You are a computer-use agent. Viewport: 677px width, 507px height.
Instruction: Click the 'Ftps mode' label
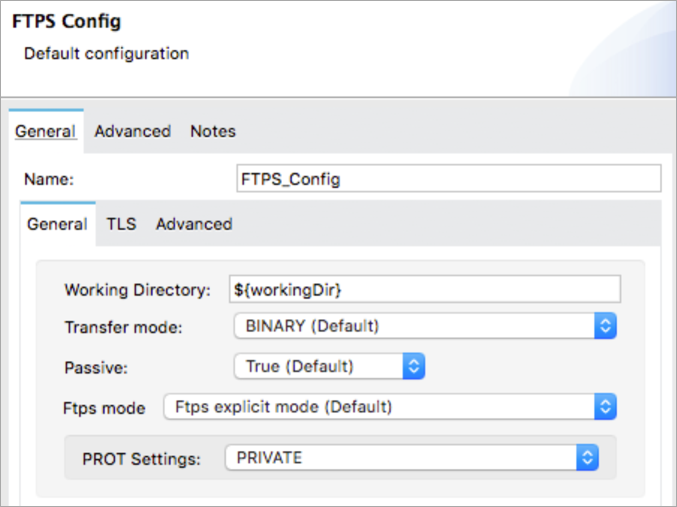(x=104, y=408)
